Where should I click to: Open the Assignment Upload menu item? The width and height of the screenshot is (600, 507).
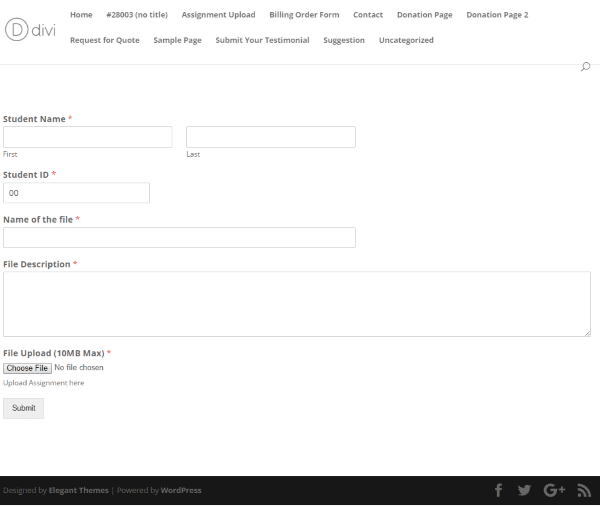218,15
